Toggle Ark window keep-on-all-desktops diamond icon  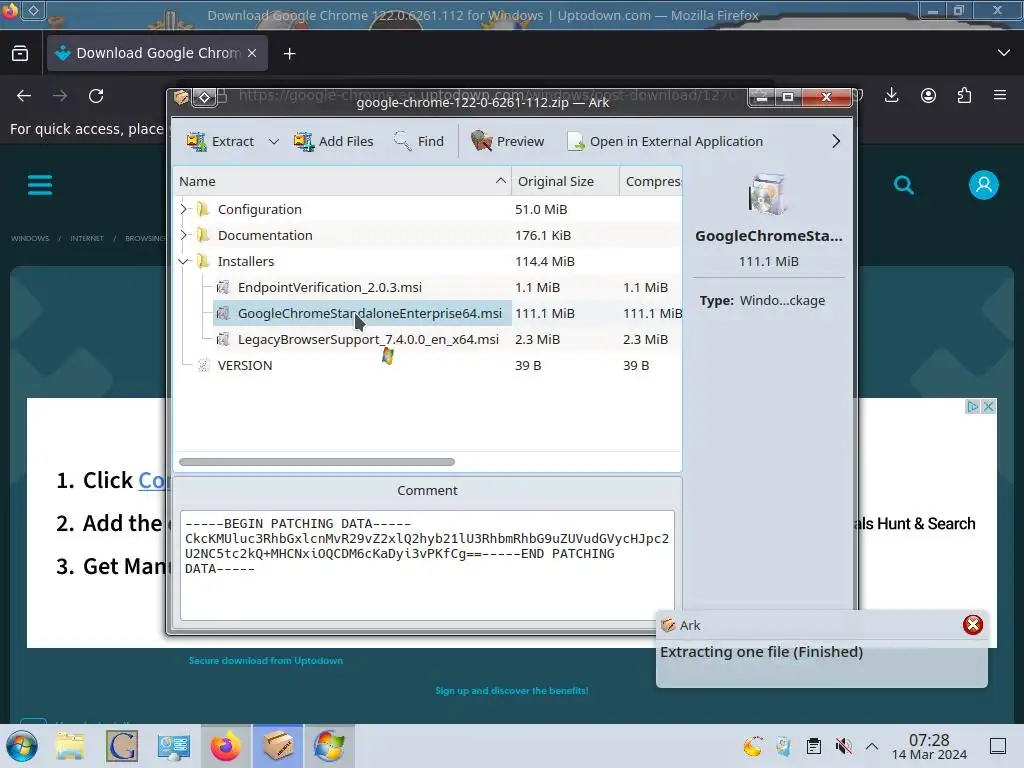(204, 97)
